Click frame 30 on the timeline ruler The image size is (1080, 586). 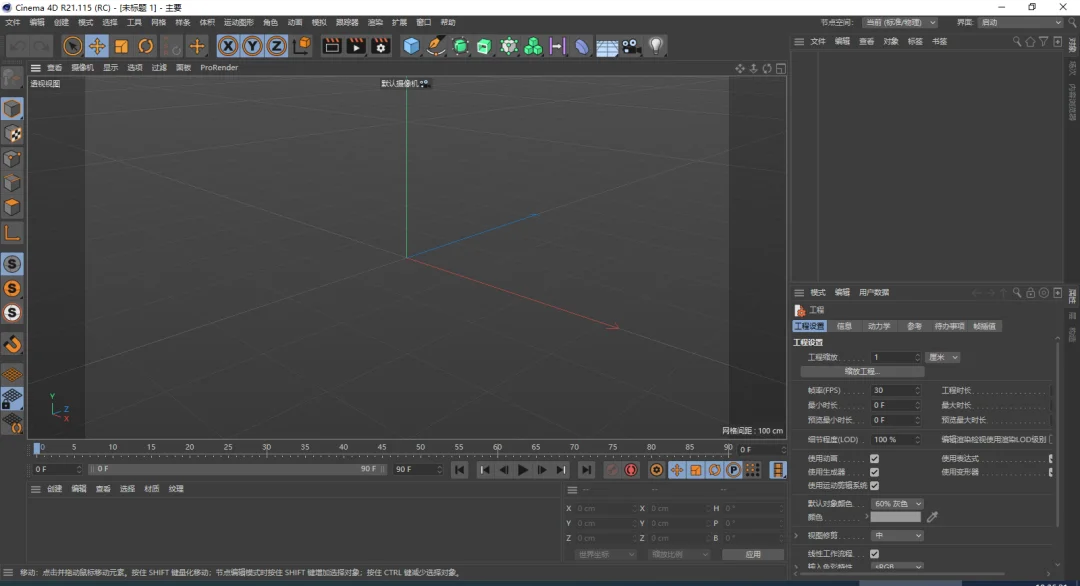tap(267, 448)
